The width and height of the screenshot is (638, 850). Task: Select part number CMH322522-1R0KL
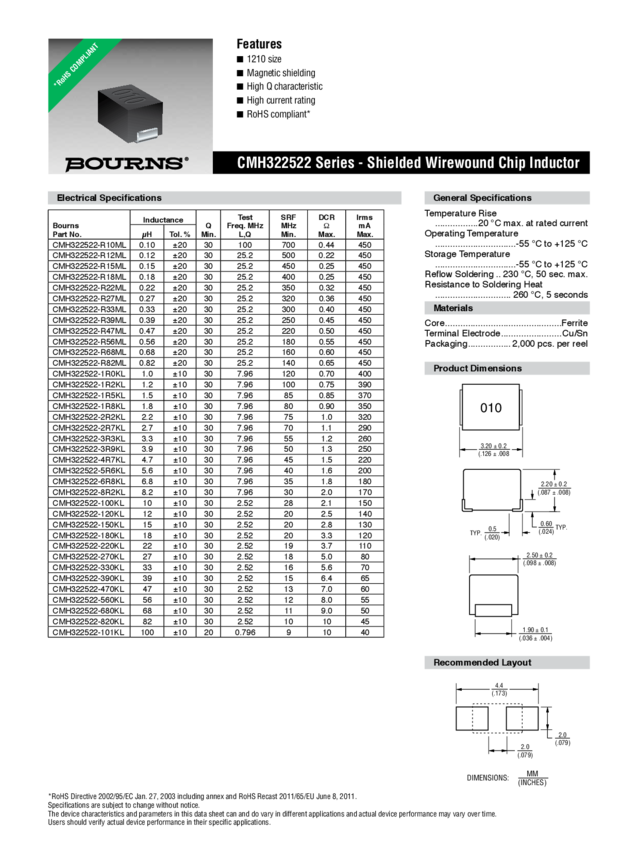click(x=88, y=374)
